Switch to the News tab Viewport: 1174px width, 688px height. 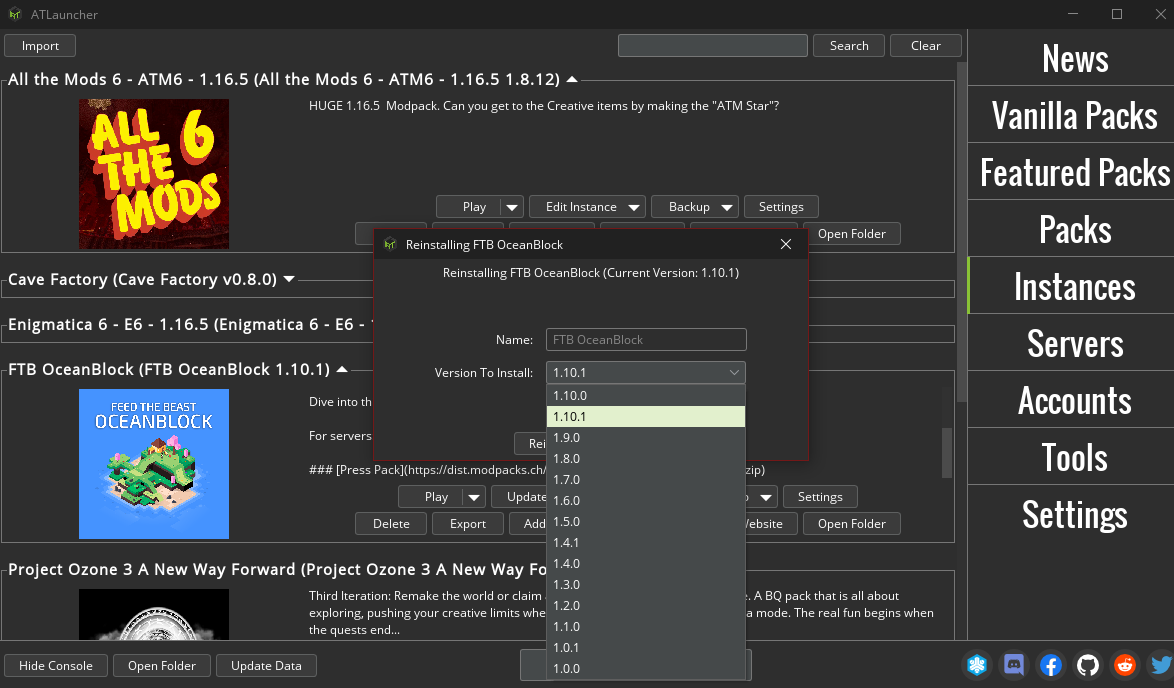(1071, 58)
